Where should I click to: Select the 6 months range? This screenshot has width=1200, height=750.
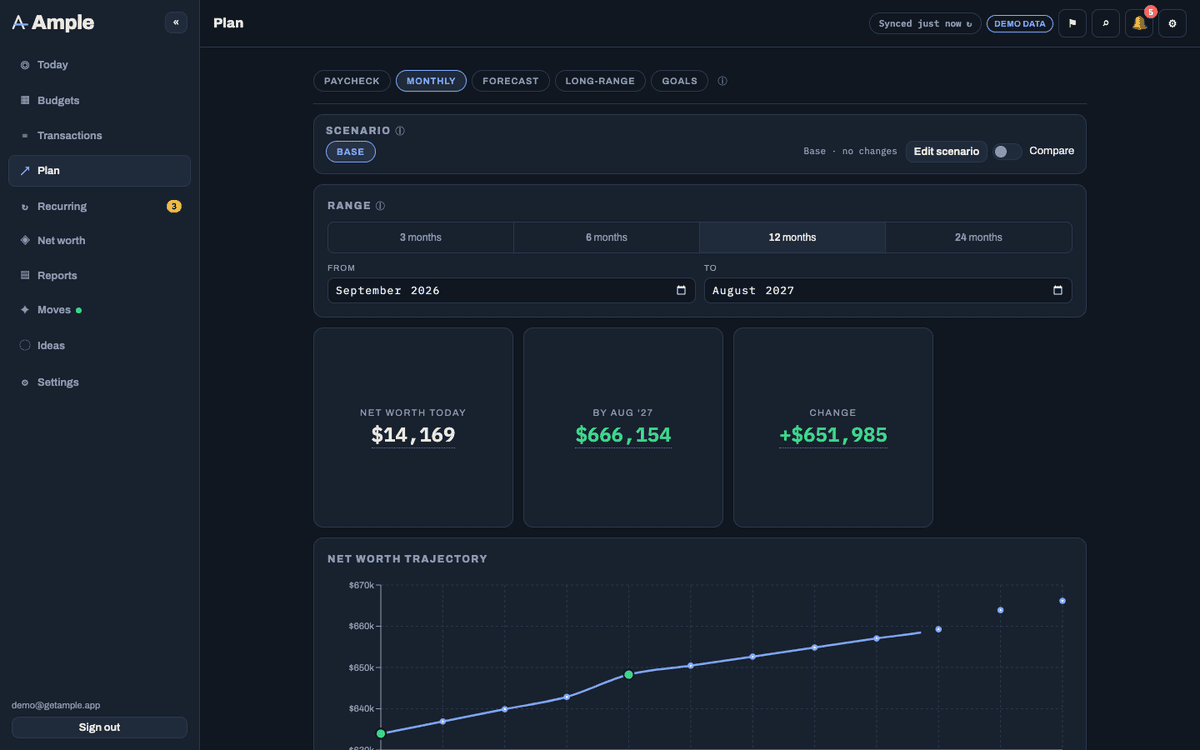[607, 237]
